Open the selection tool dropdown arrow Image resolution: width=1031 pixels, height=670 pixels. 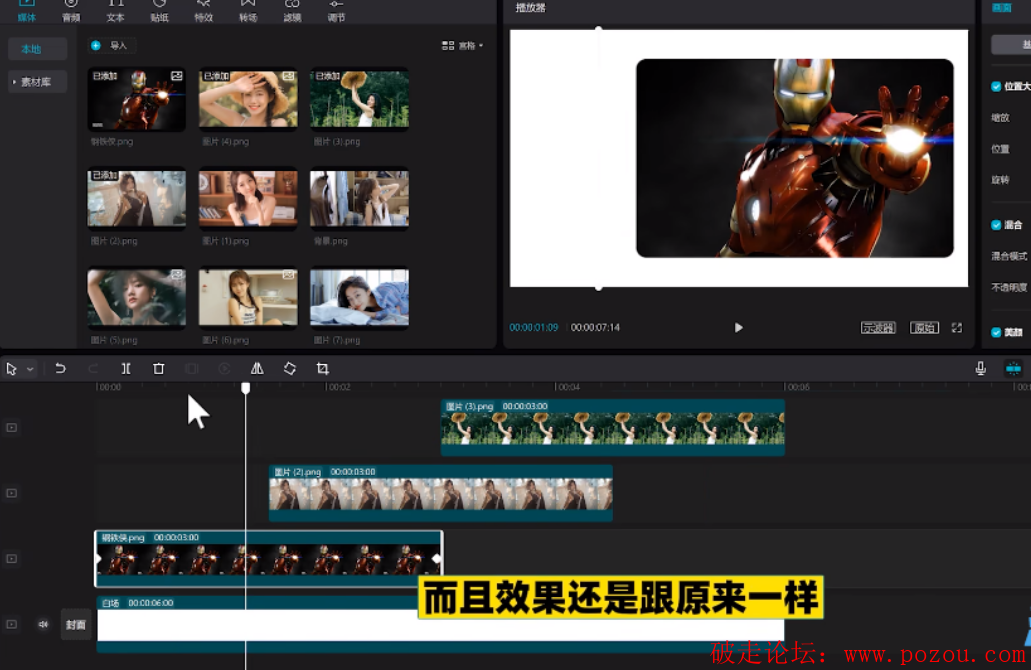point(30,369)
